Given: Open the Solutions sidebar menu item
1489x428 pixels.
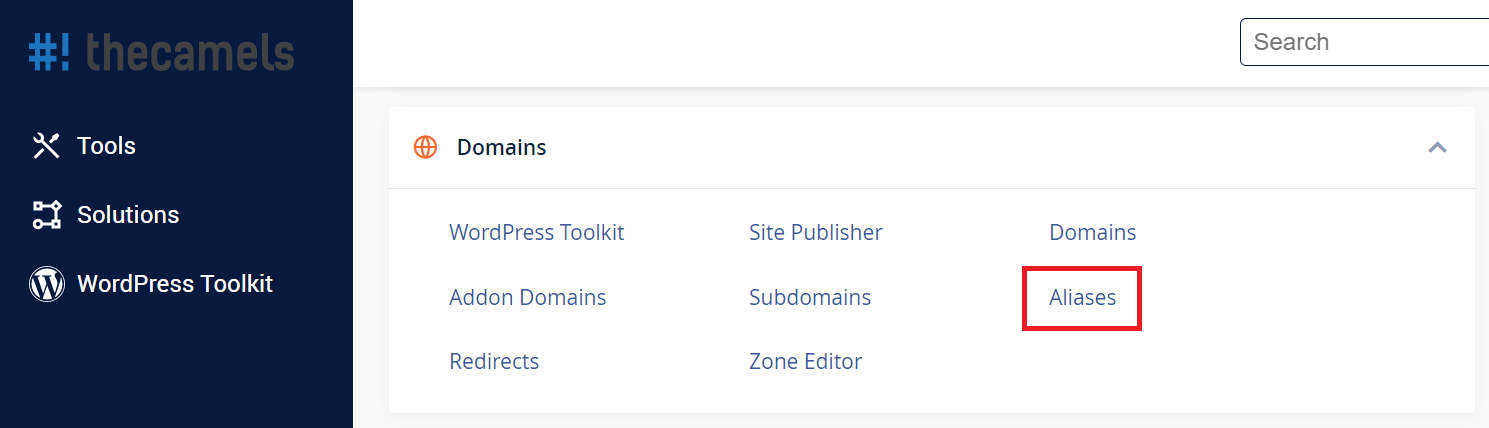Looking at the screenshot, I should click(128, 215).
